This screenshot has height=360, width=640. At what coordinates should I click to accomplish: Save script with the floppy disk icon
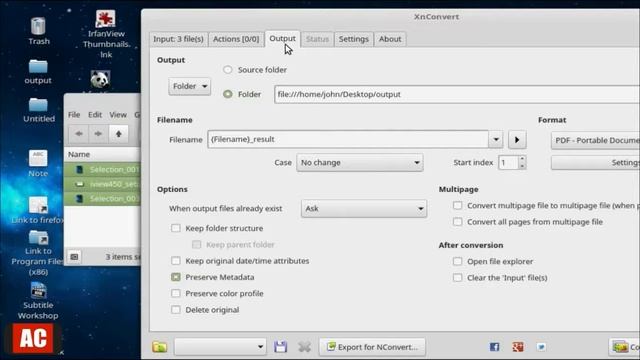point(280,347)
